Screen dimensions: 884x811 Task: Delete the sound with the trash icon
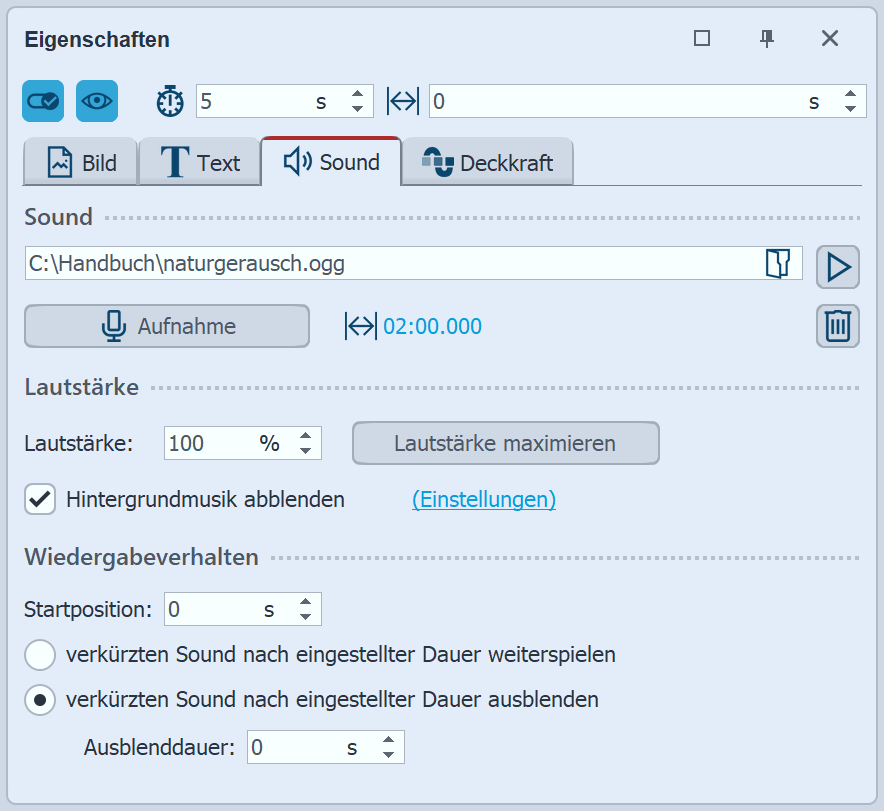(x=838, y=326)
